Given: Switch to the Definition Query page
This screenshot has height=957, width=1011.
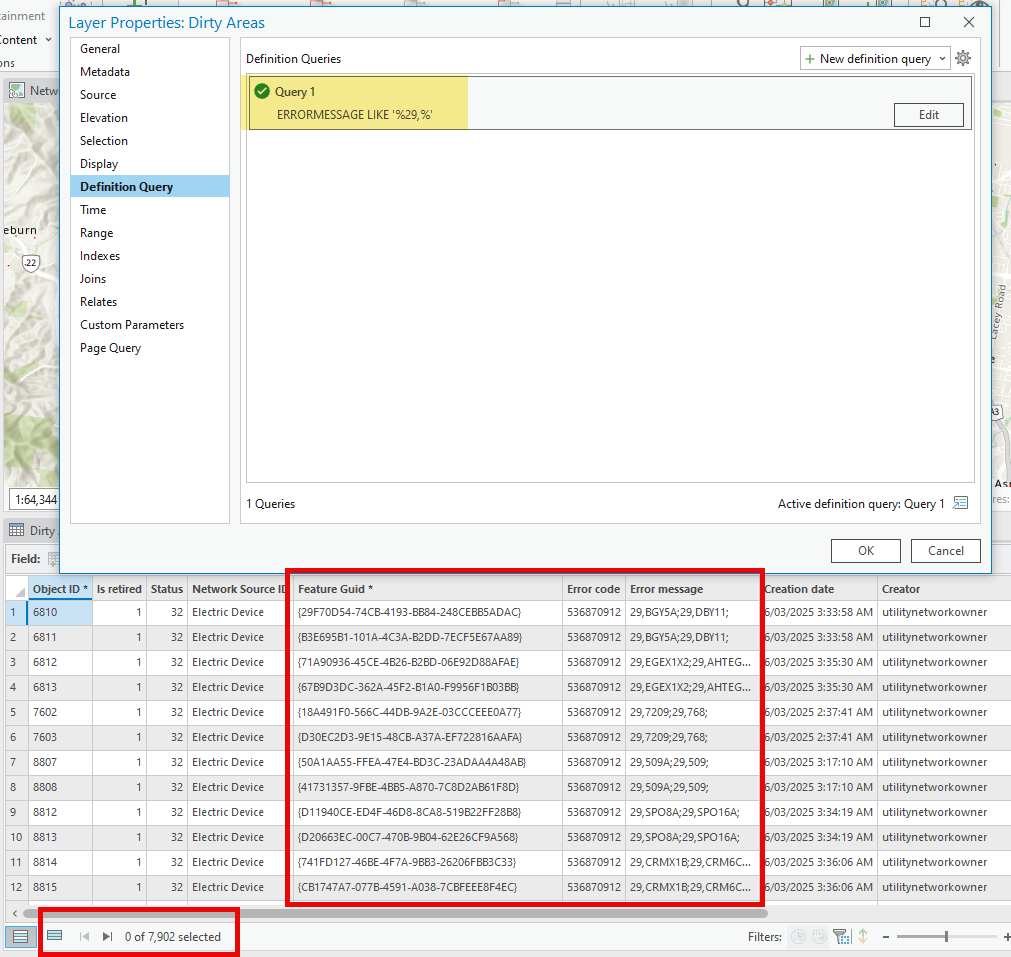Looking at the screenshot, I should click(x=125, y=186).
